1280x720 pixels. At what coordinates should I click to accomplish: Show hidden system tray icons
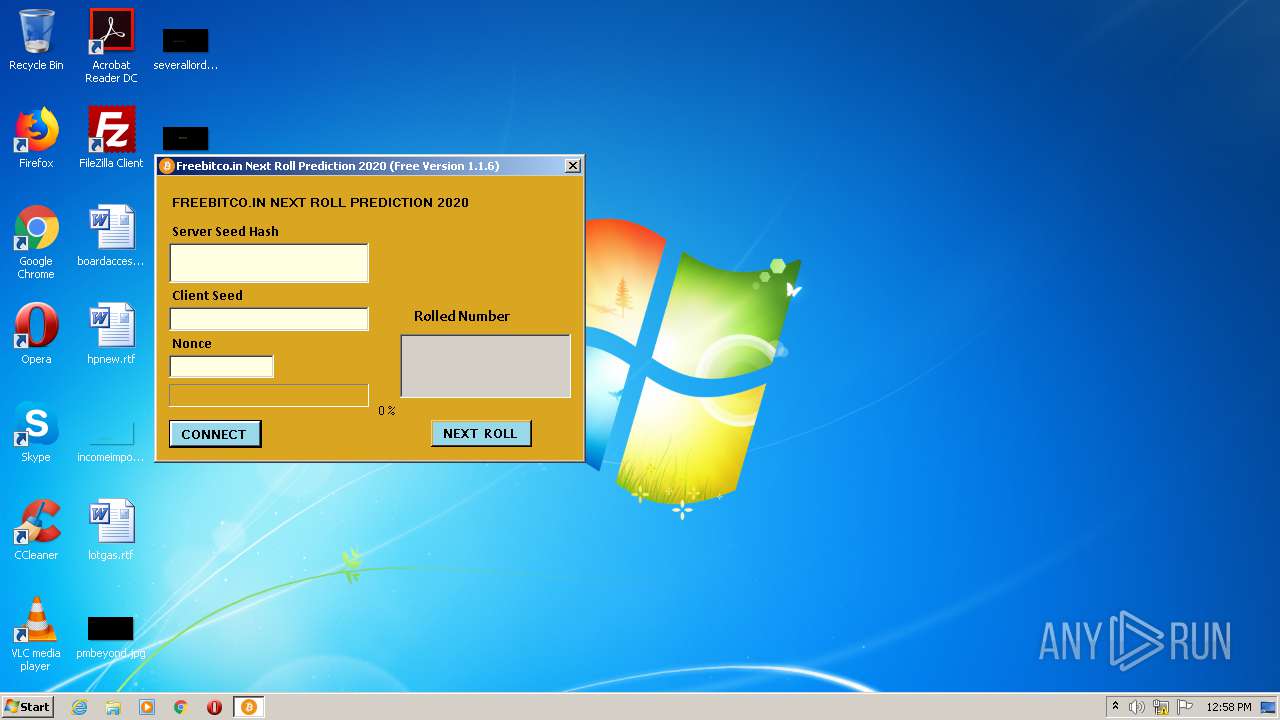point(1115,707)
